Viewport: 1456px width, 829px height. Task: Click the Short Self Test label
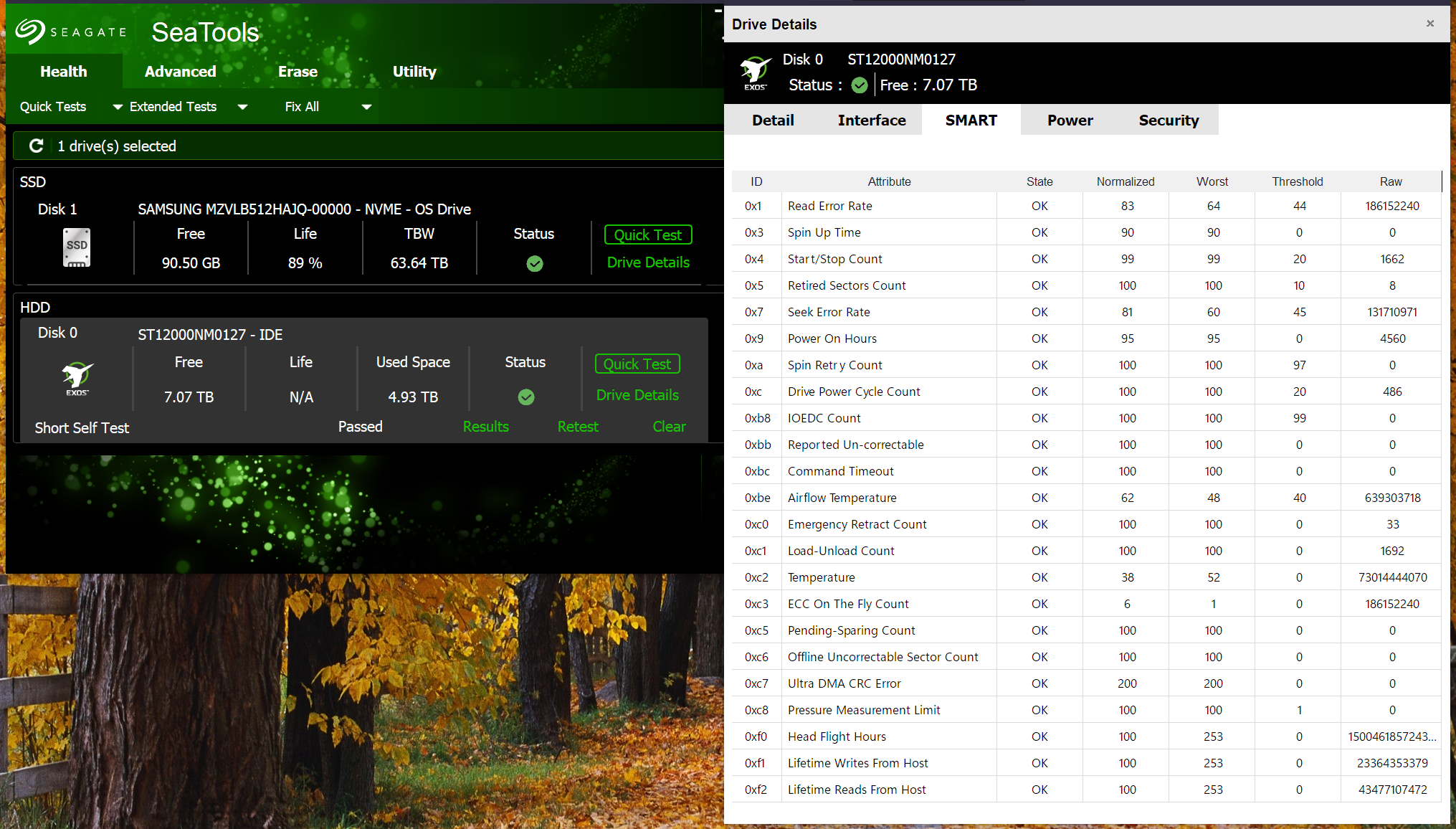tap(82, 428)
